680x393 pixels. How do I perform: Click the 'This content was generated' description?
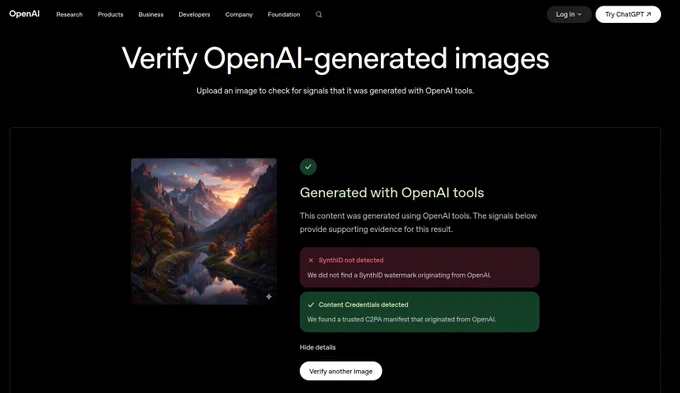tap(418, 223)
